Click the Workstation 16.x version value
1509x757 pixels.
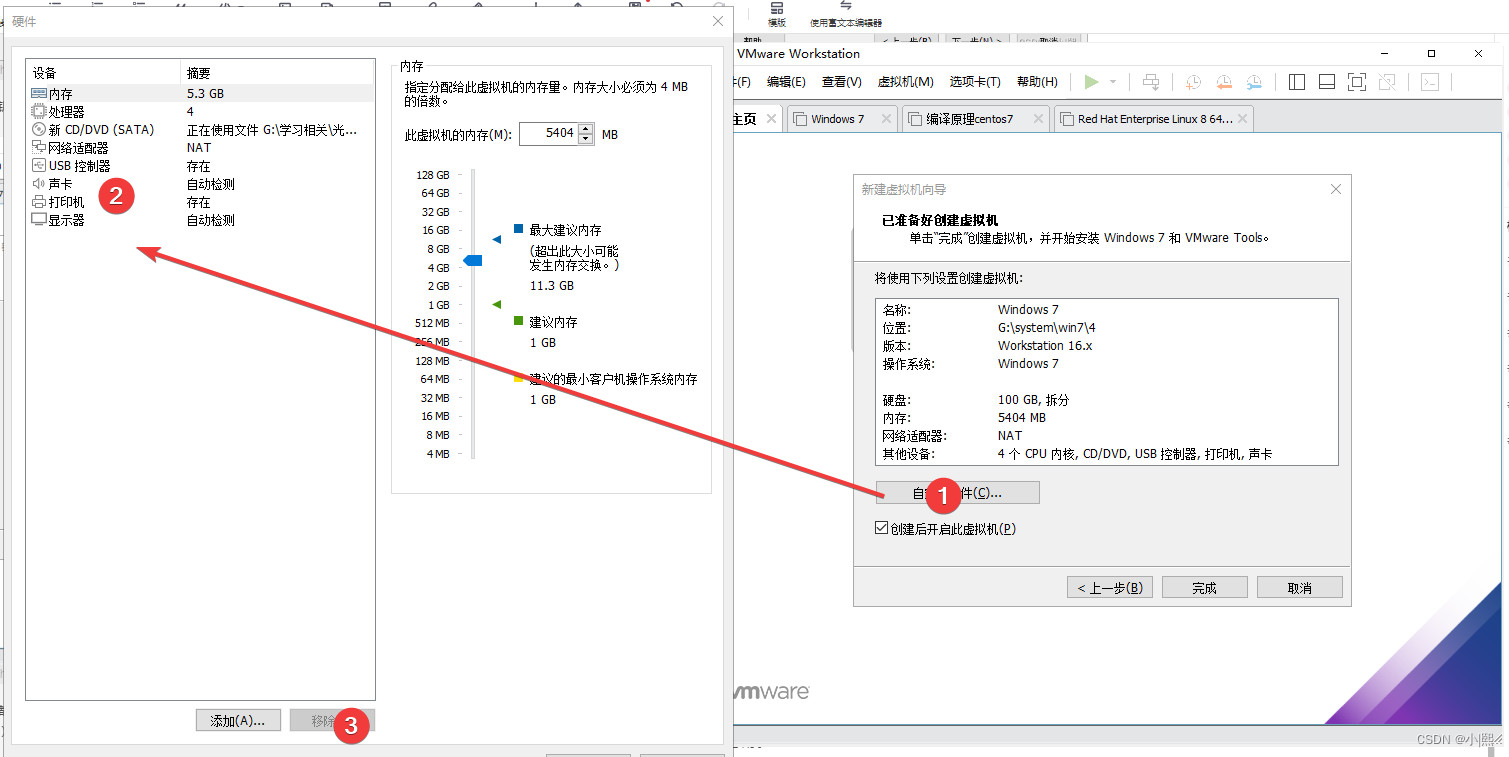pyautogui.click(x=1045, y=345)
